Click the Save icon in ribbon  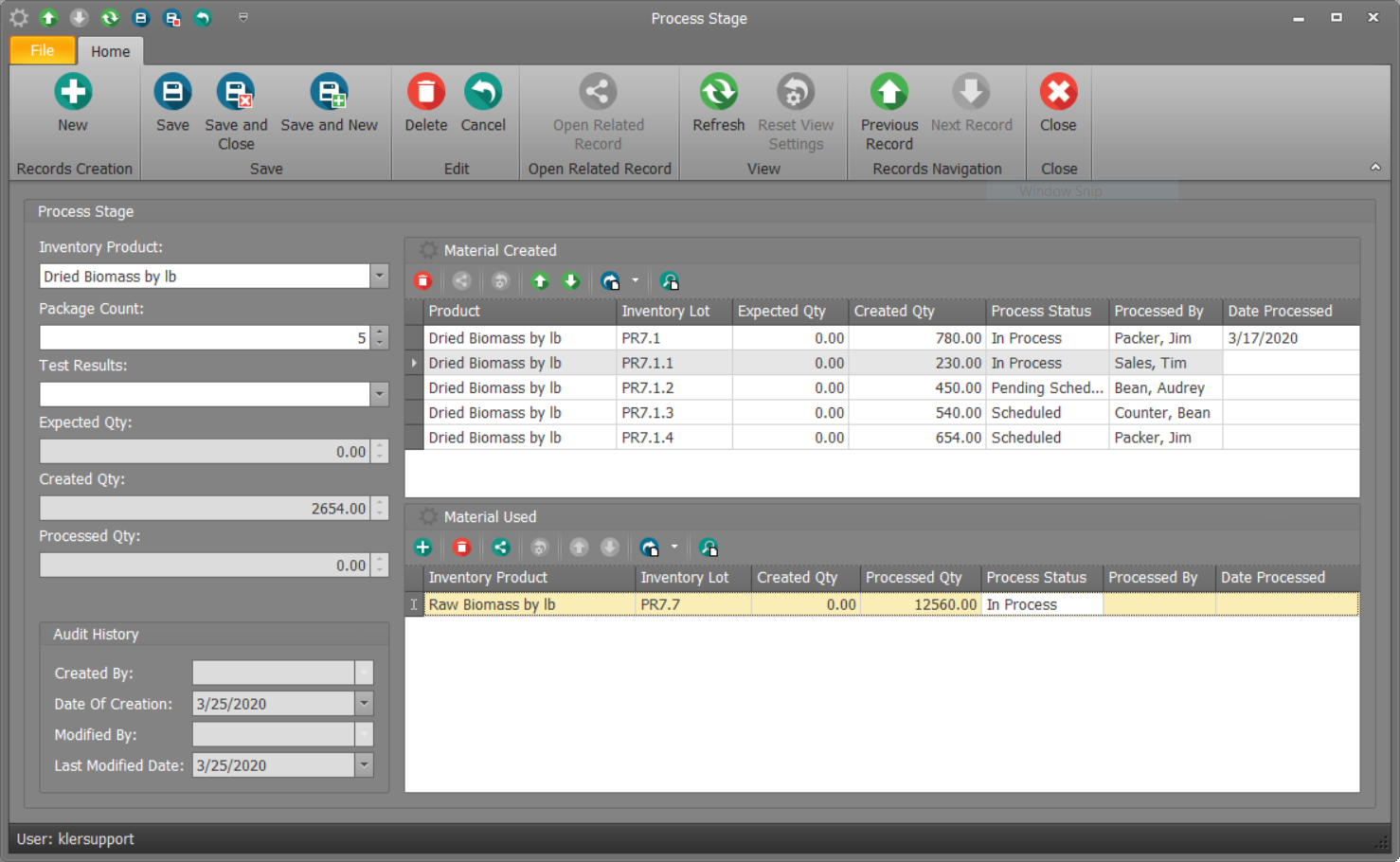pyautogui.click(x=172, y=93)
